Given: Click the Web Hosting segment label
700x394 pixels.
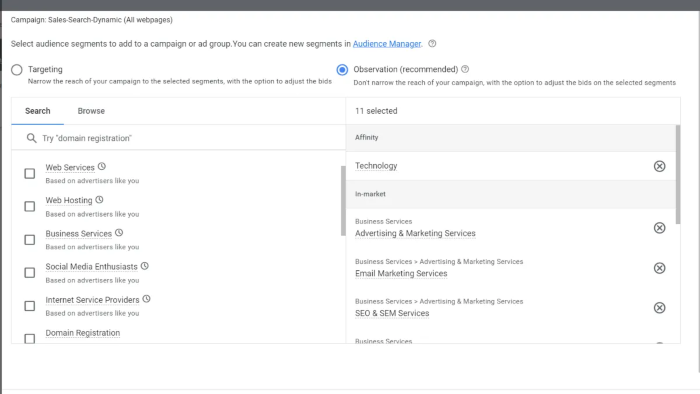Looking at the screenshot, I should pyautogui.click(x=69, y=200).
